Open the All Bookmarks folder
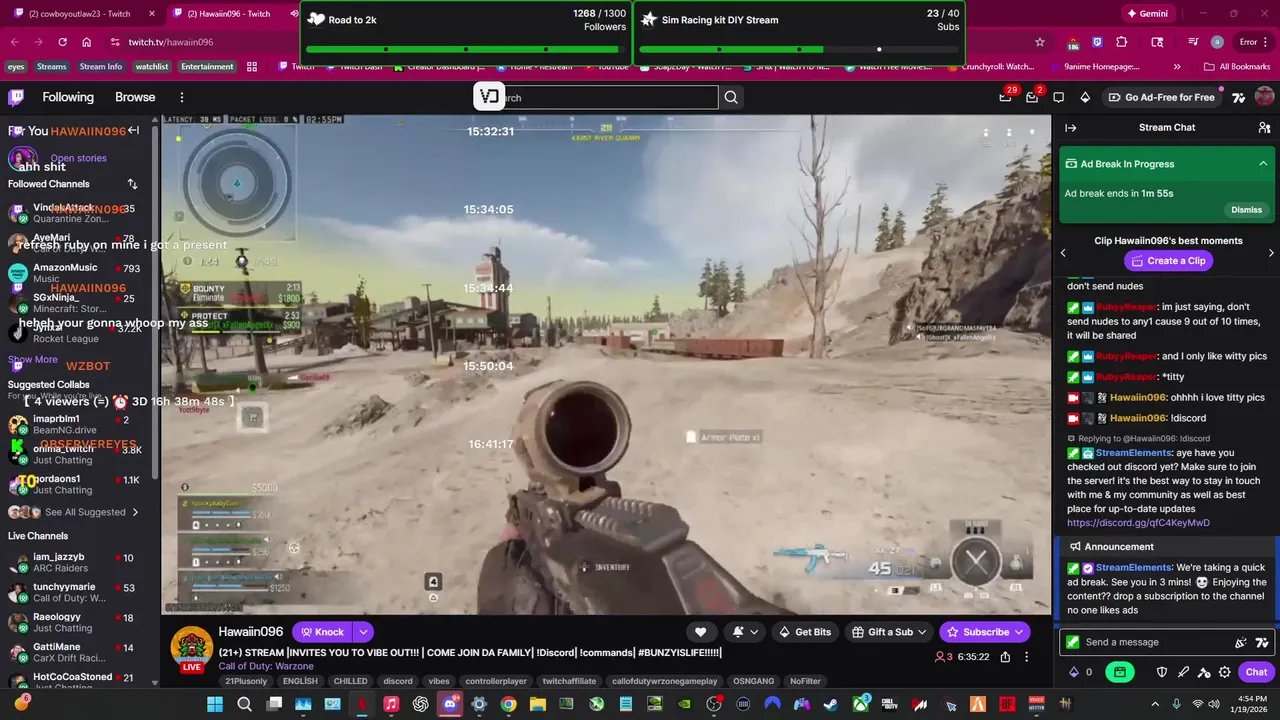 point(1237,67)
